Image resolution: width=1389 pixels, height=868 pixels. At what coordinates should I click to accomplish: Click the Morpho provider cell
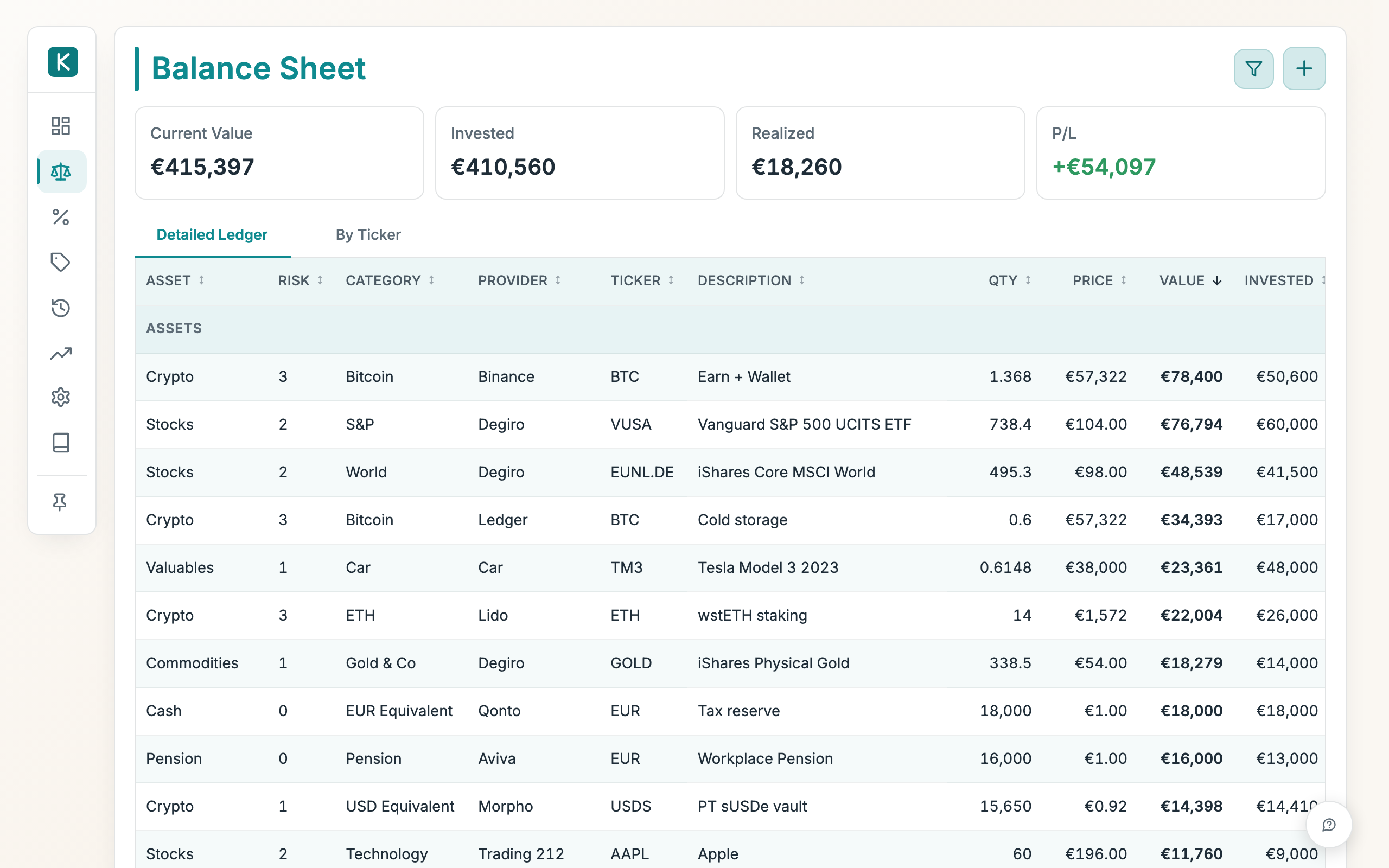pos(506,806)
